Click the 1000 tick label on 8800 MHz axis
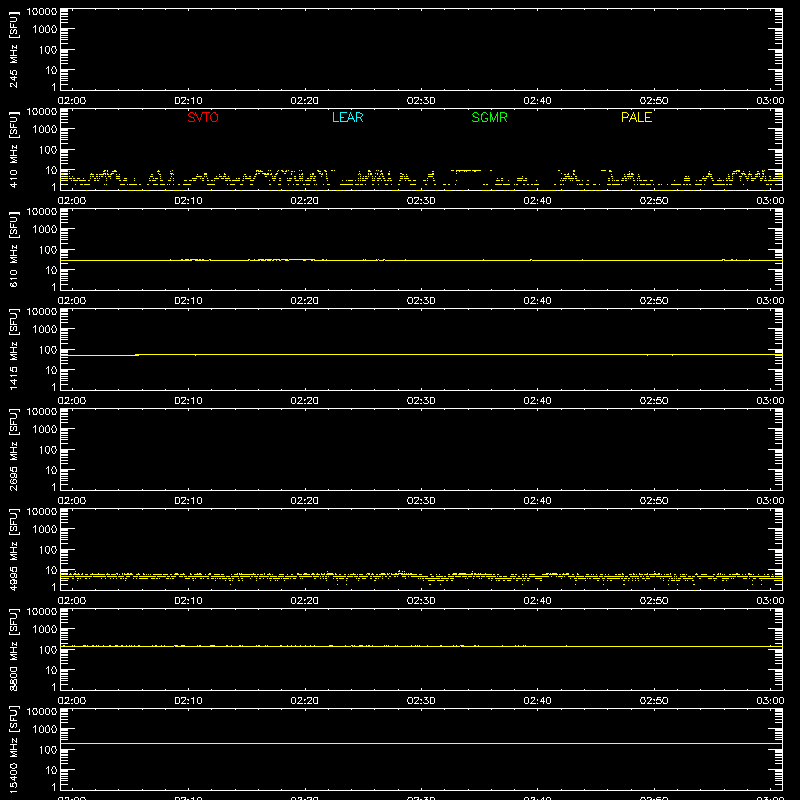Image resolution: width=800 pixels, height=800 pixels. [45, 629]
